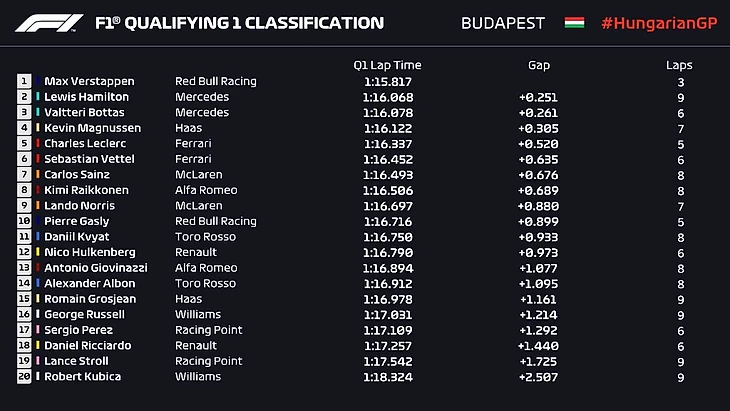This screenshot has height=411, width=730.
Task: Click the Qualifying 1 Classification title
Action: click(239, 23)
